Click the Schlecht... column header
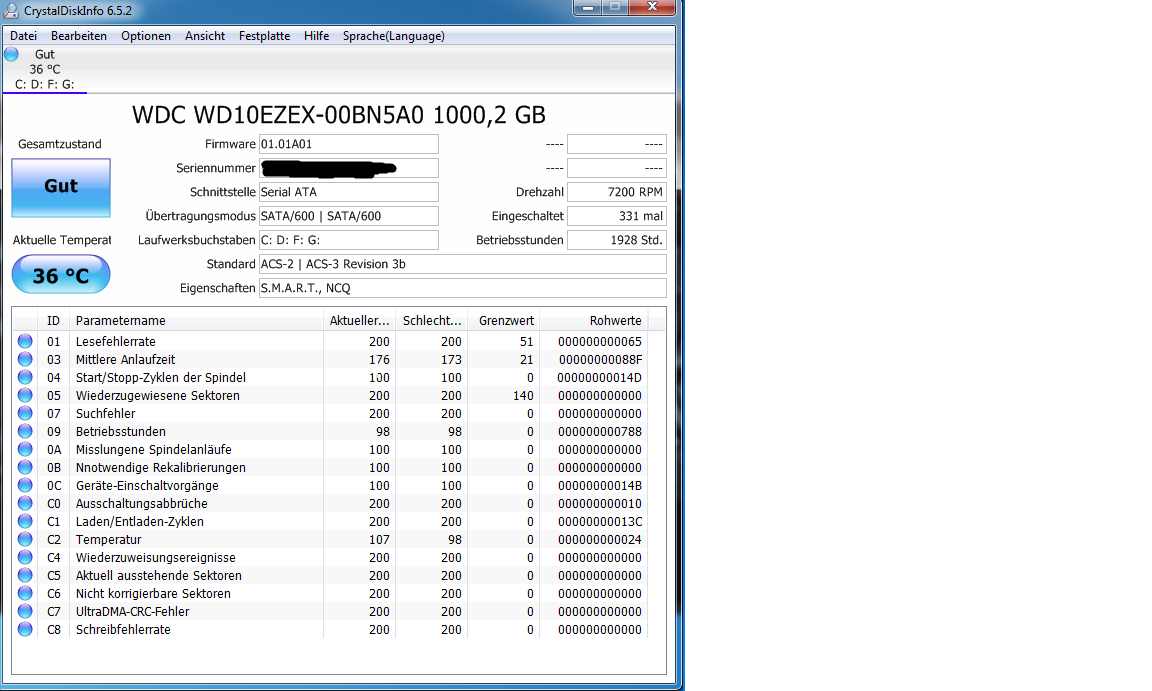This screenshot has height=691, width=1152. 431,321
